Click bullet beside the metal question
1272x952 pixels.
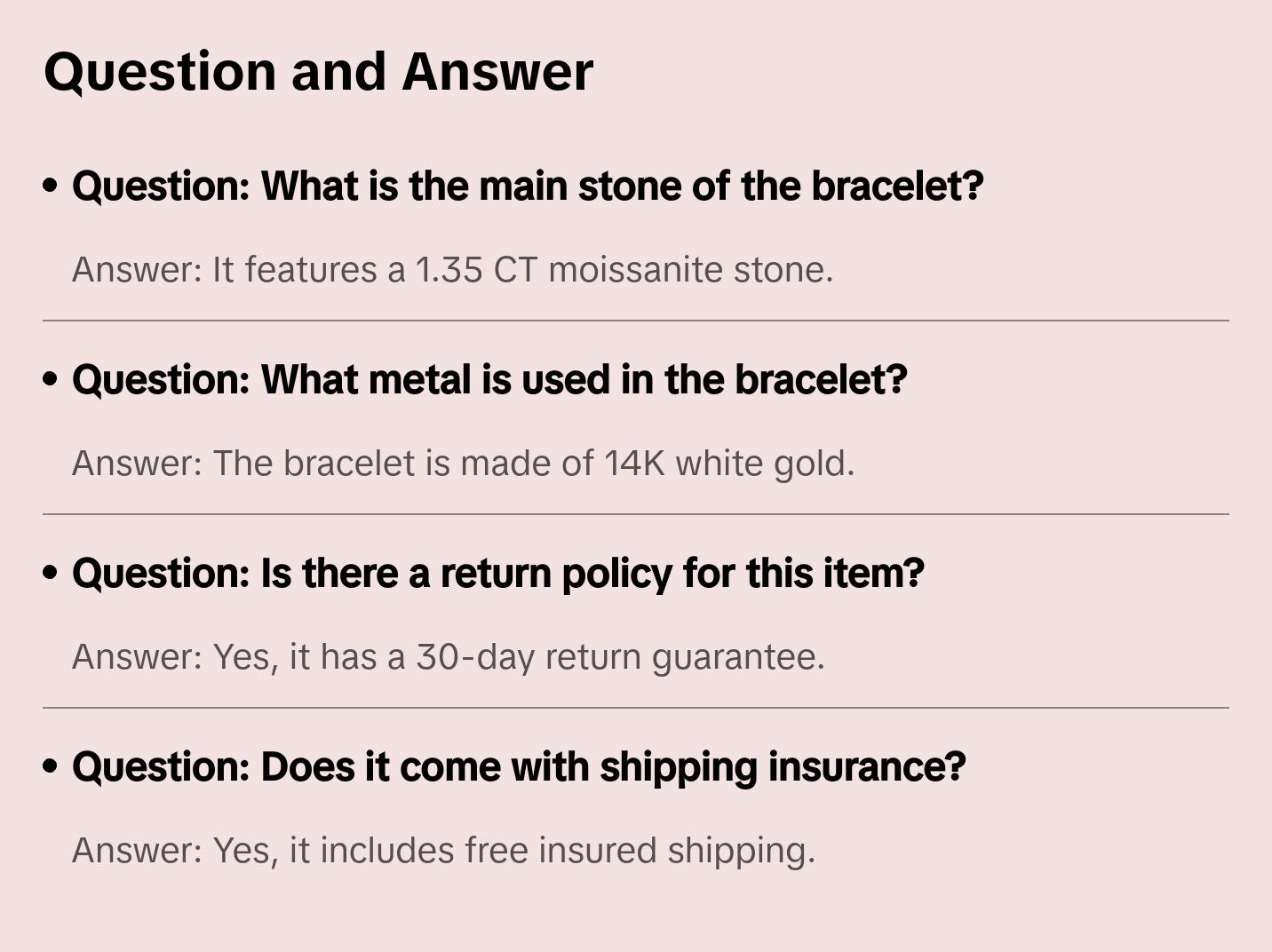click(x=51, y=379)
